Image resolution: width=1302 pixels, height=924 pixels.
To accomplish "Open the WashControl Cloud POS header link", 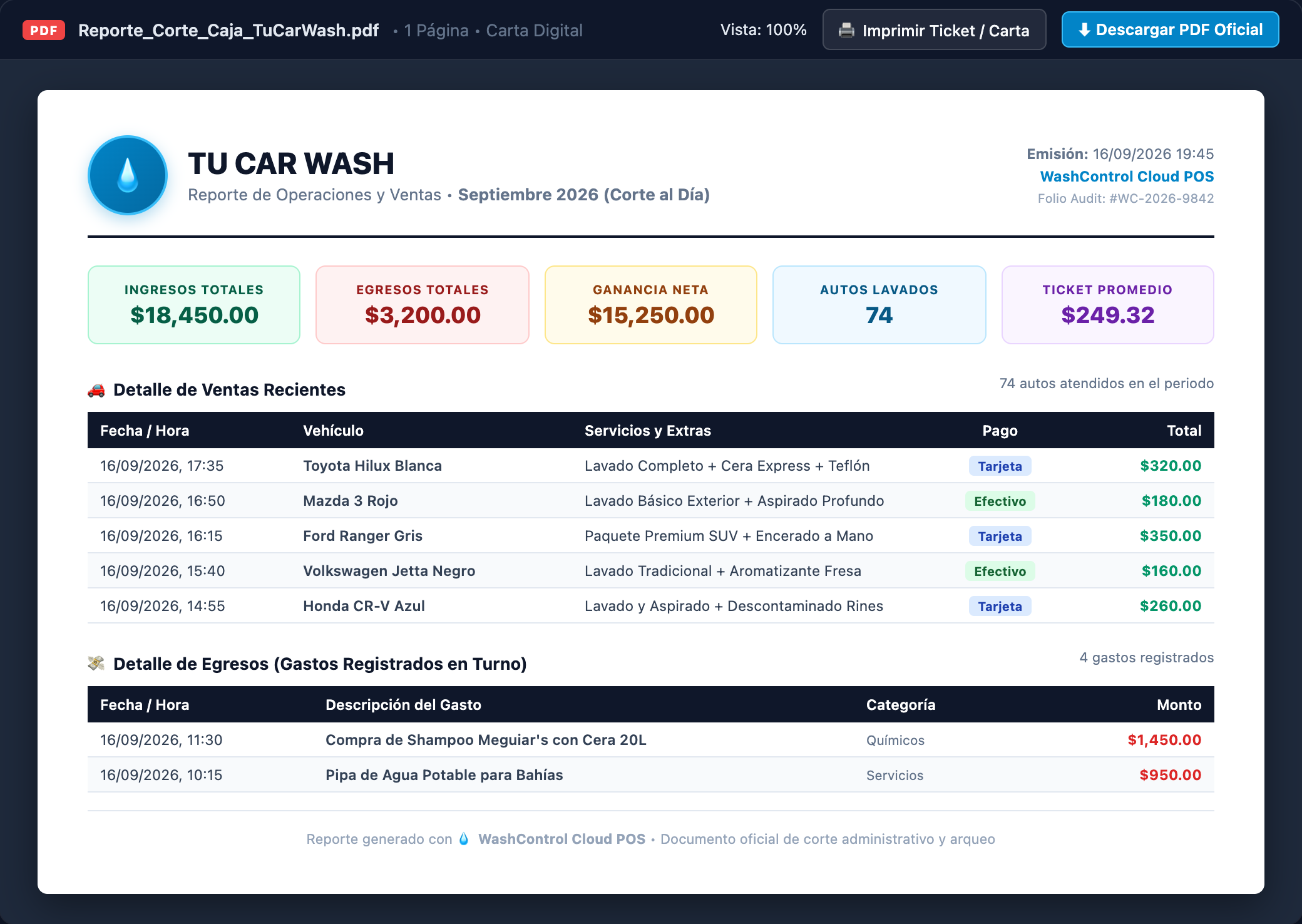I will click(x=1127, y=177).
